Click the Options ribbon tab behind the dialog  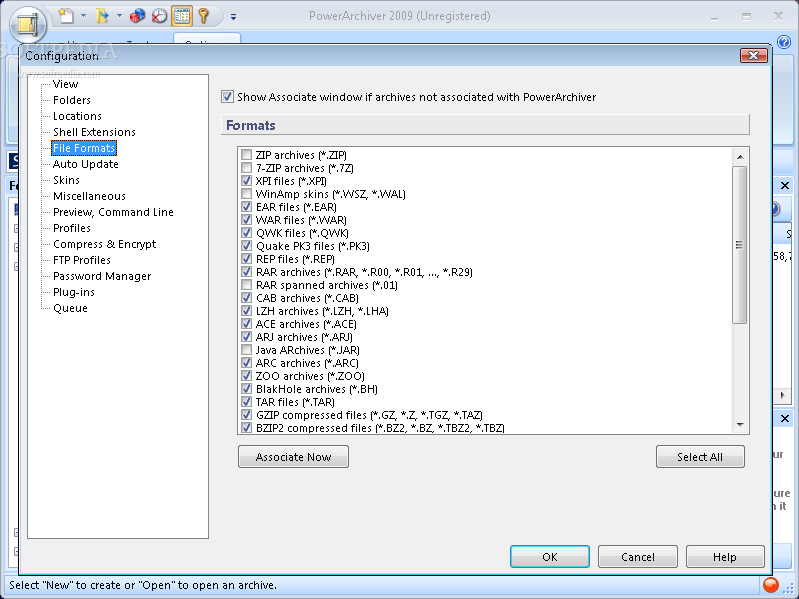206,40
